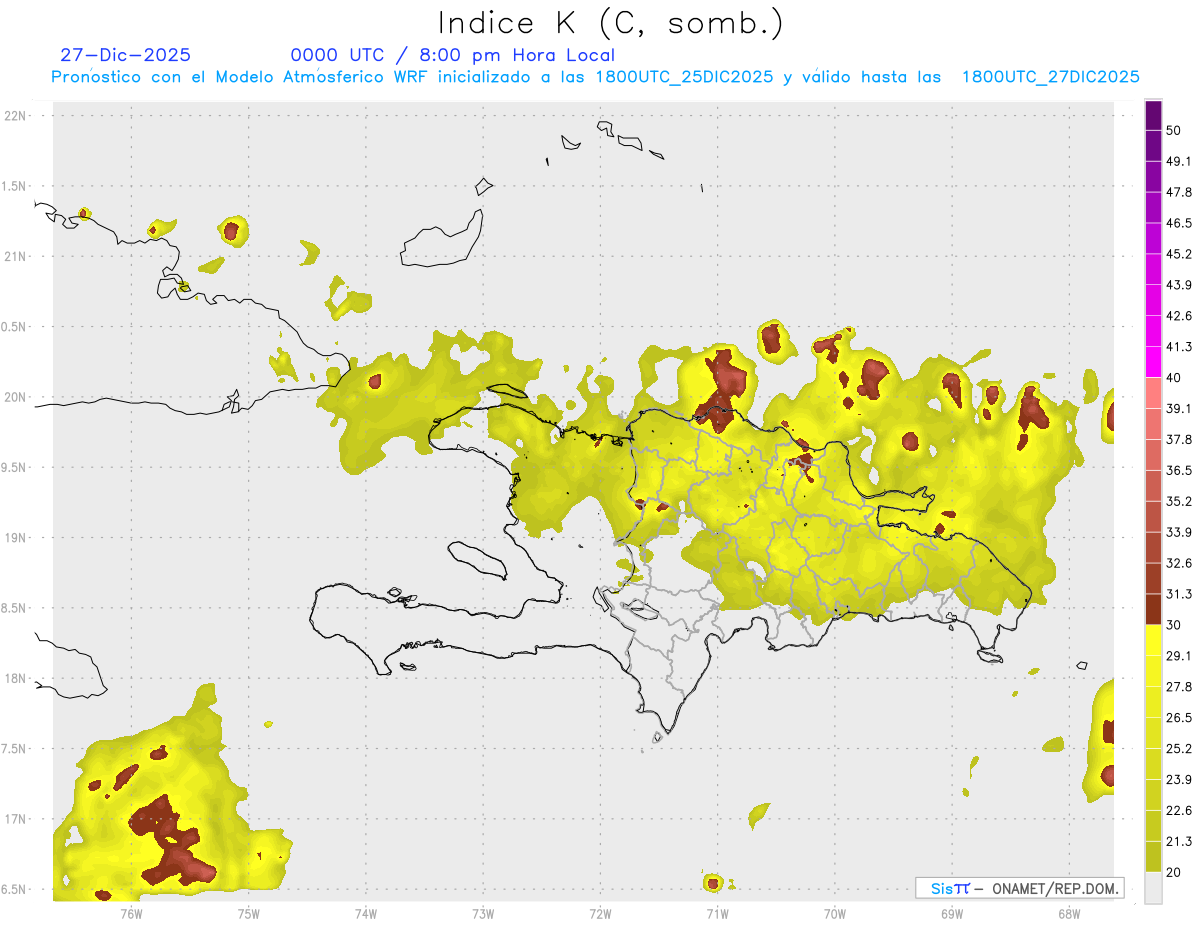The width and height of the screenshot is (1200, 927).
Task: Click the dark purple legend swatch above 50
Action: [x=1153, y=116]
